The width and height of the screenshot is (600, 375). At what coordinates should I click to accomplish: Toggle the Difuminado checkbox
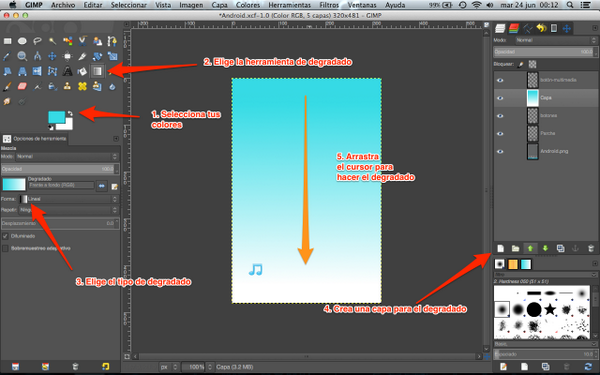tap(5, 236)
